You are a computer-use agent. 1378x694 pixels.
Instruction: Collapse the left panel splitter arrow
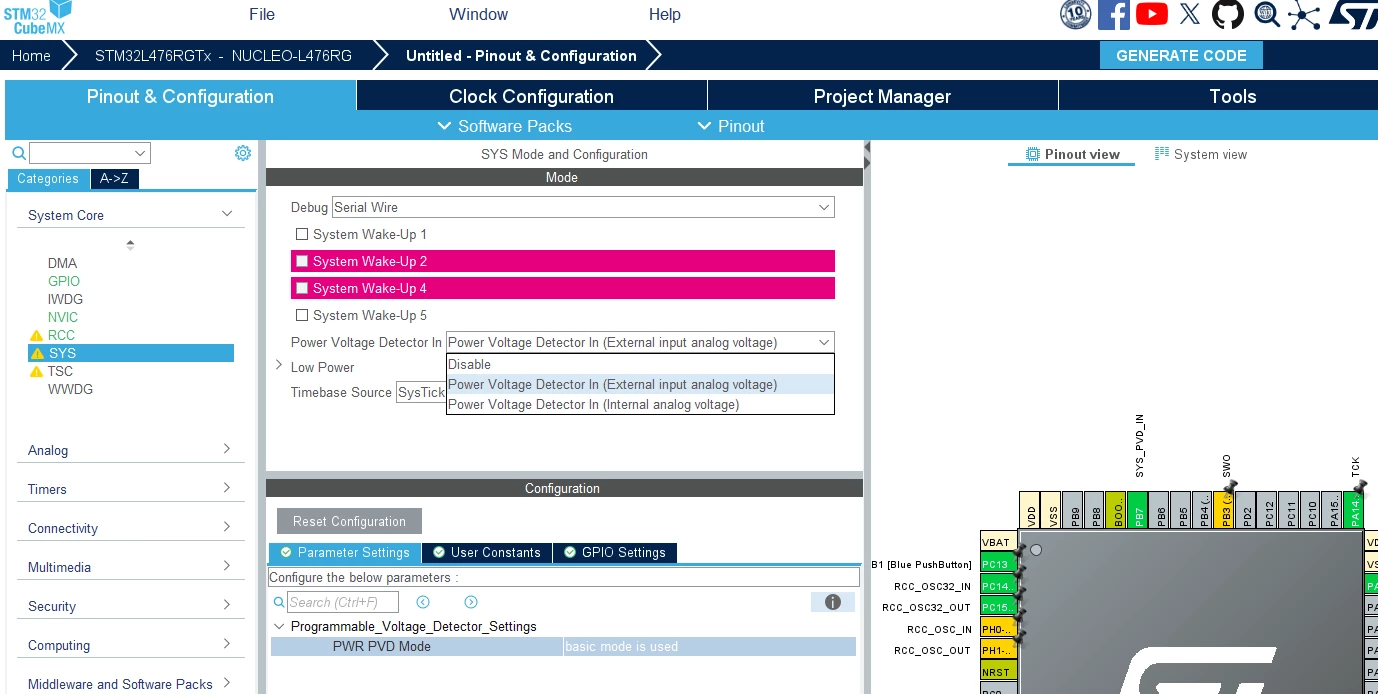pos(867,147)
